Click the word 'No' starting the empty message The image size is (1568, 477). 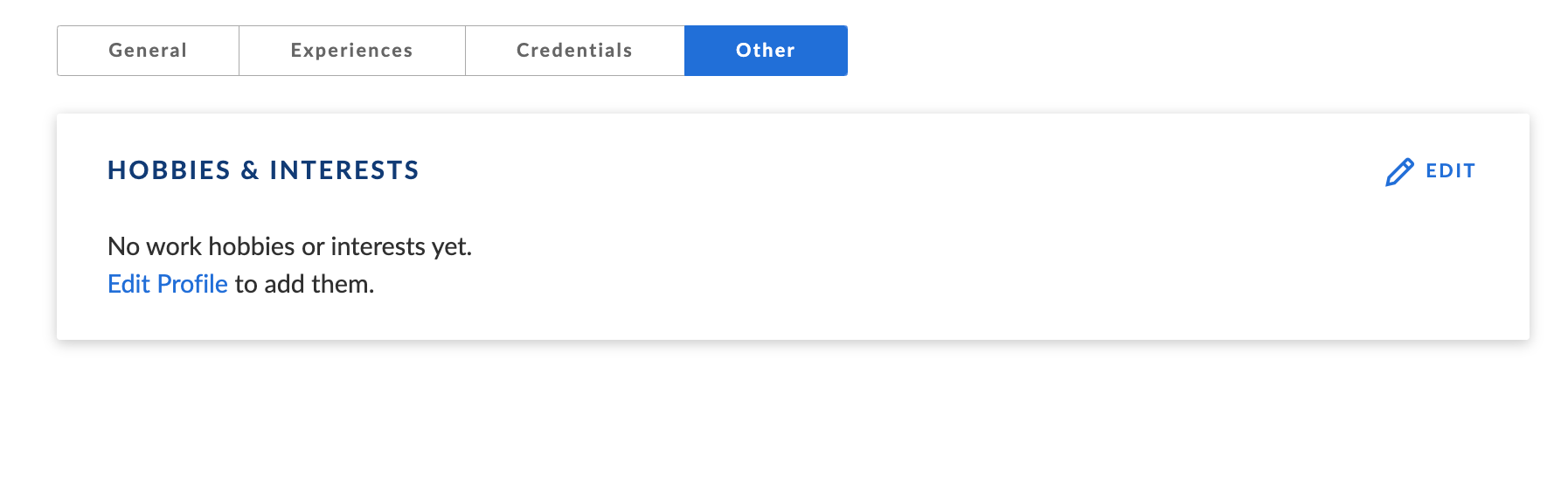(123, 246)
